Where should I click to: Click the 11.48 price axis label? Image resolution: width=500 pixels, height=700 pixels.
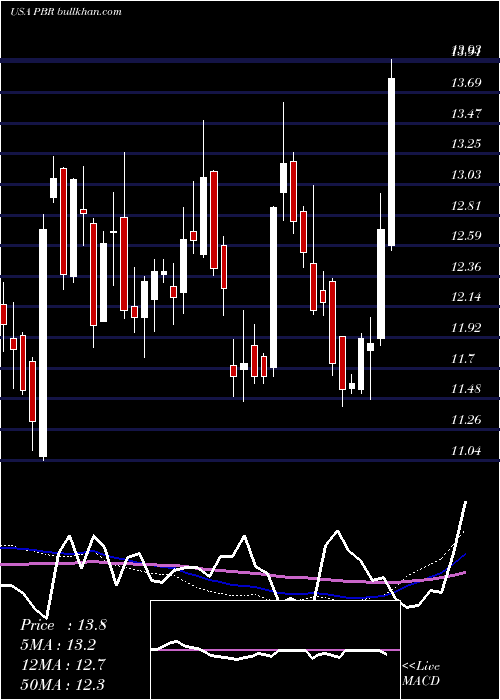[x=466, y=389]
